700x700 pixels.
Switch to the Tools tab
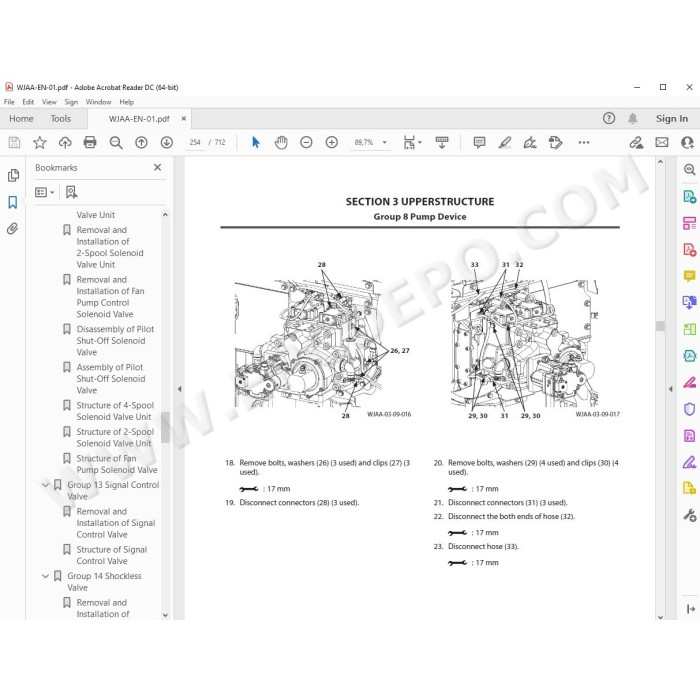[x=60, y=119]
